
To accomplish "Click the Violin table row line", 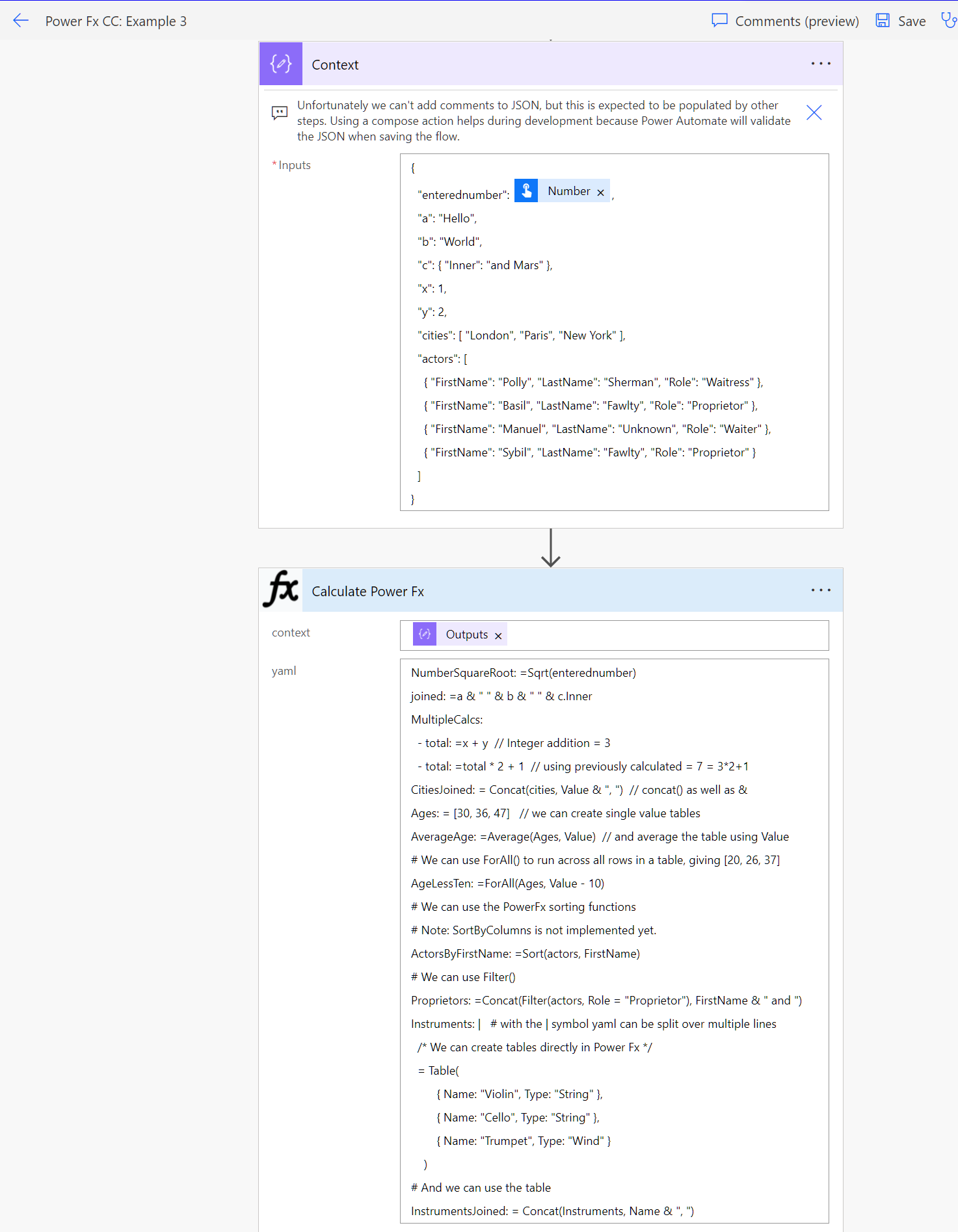I will pos(520,1094).
